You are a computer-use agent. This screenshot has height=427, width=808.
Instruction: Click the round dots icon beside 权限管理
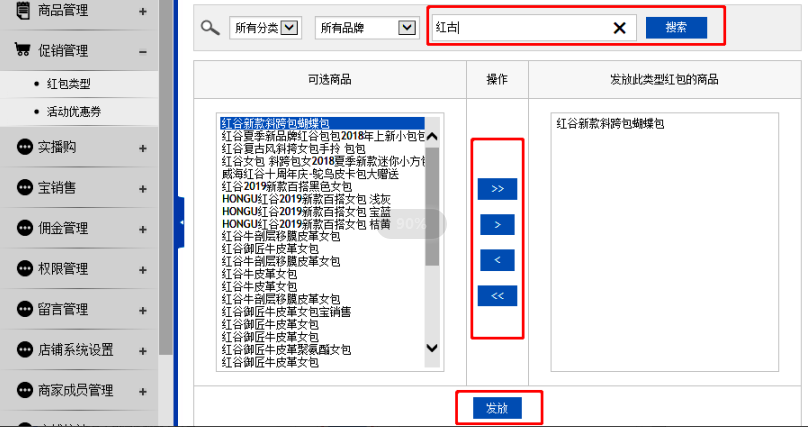coord(25,269)
